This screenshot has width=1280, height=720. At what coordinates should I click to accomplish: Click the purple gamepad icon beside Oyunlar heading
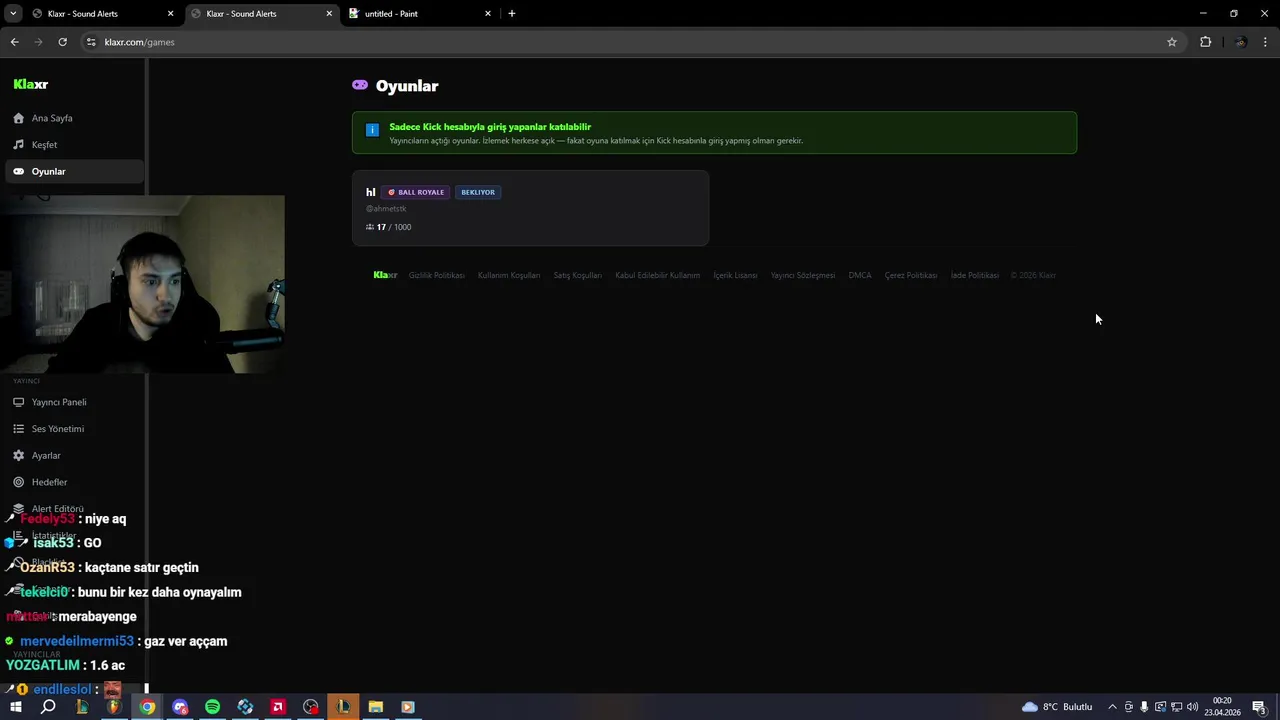click(360, 85)
